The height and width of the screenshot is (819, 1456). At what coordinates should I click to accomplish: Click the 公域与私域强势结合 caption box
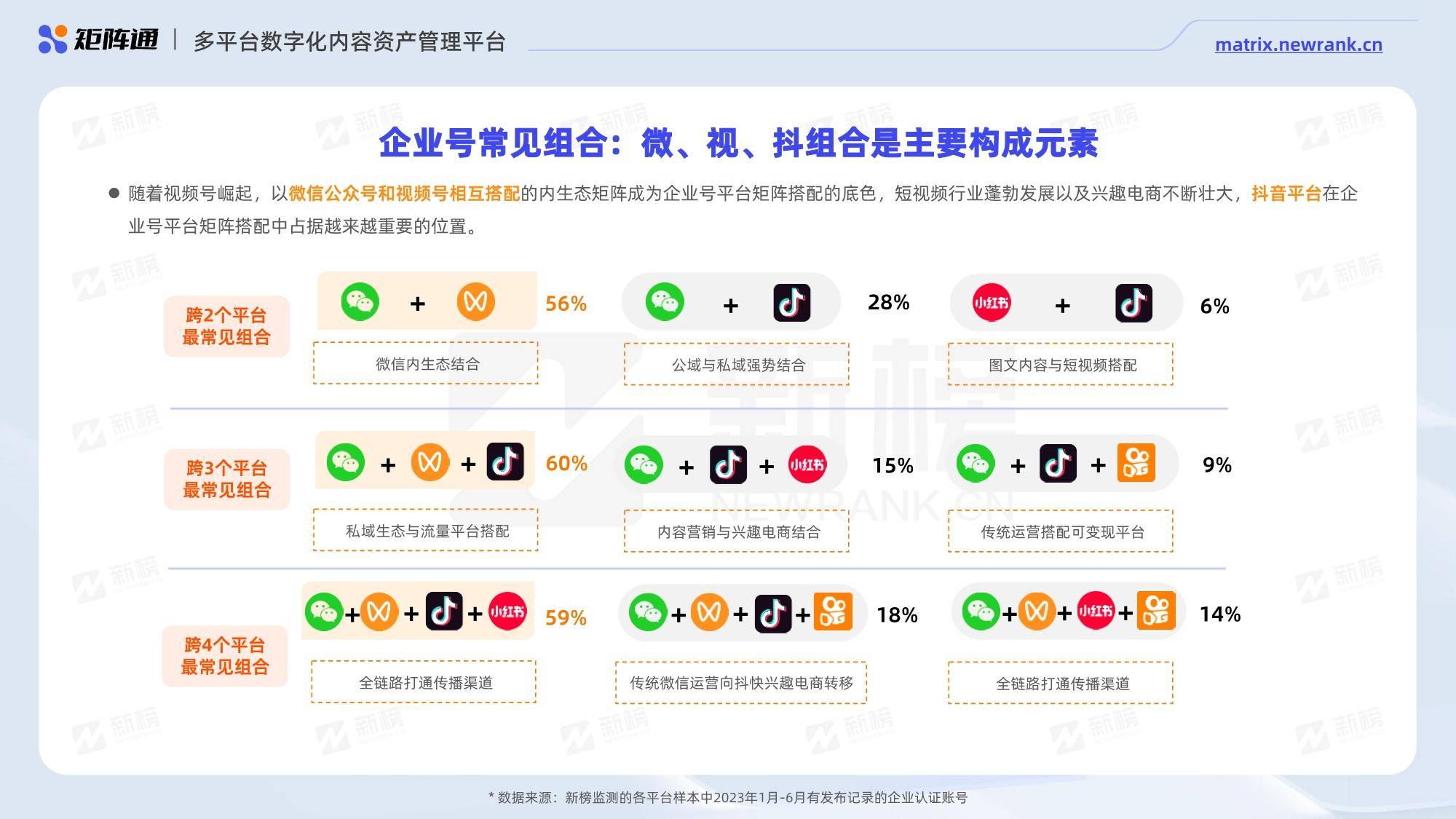[x=737, y=364]
